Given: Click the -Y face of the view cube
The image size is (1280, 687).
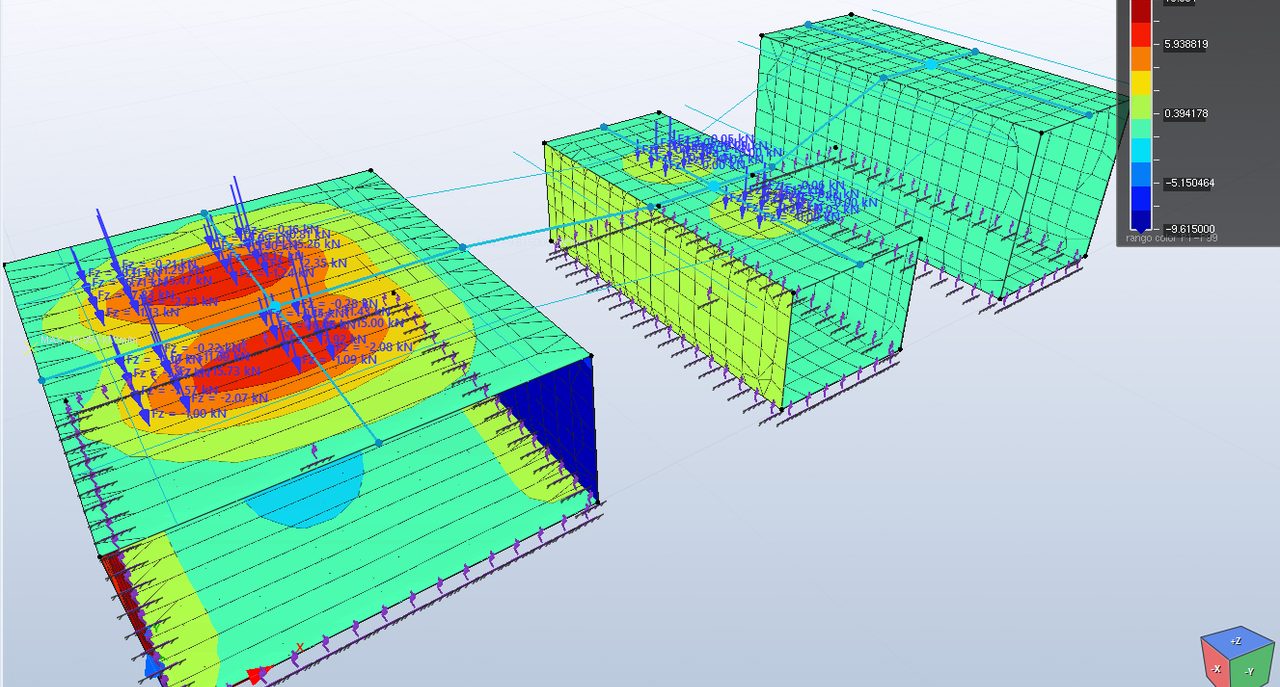Looking at the screenshot, I should (x=1248, y=670).
